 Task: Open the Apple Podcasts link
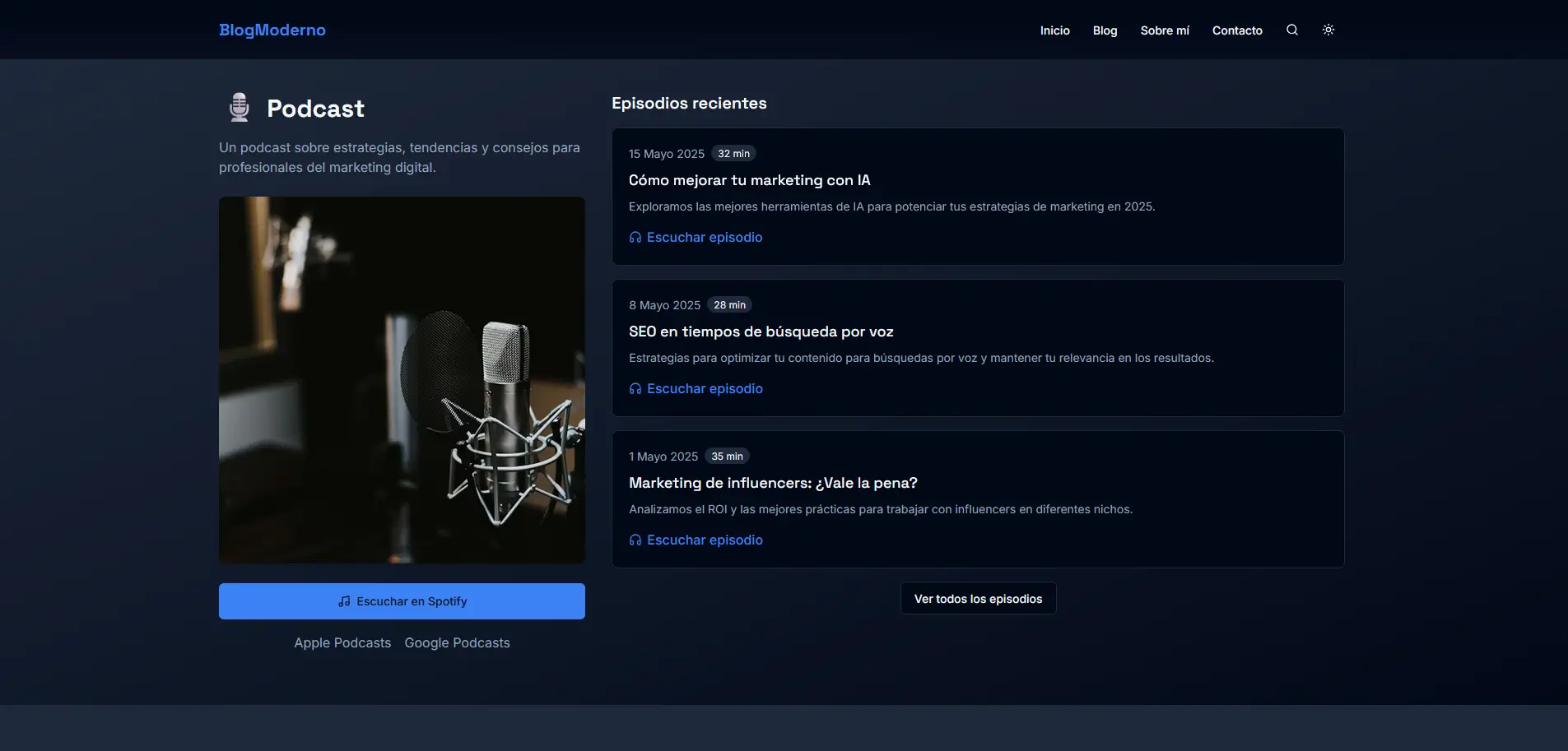click(x=342, y=642)
